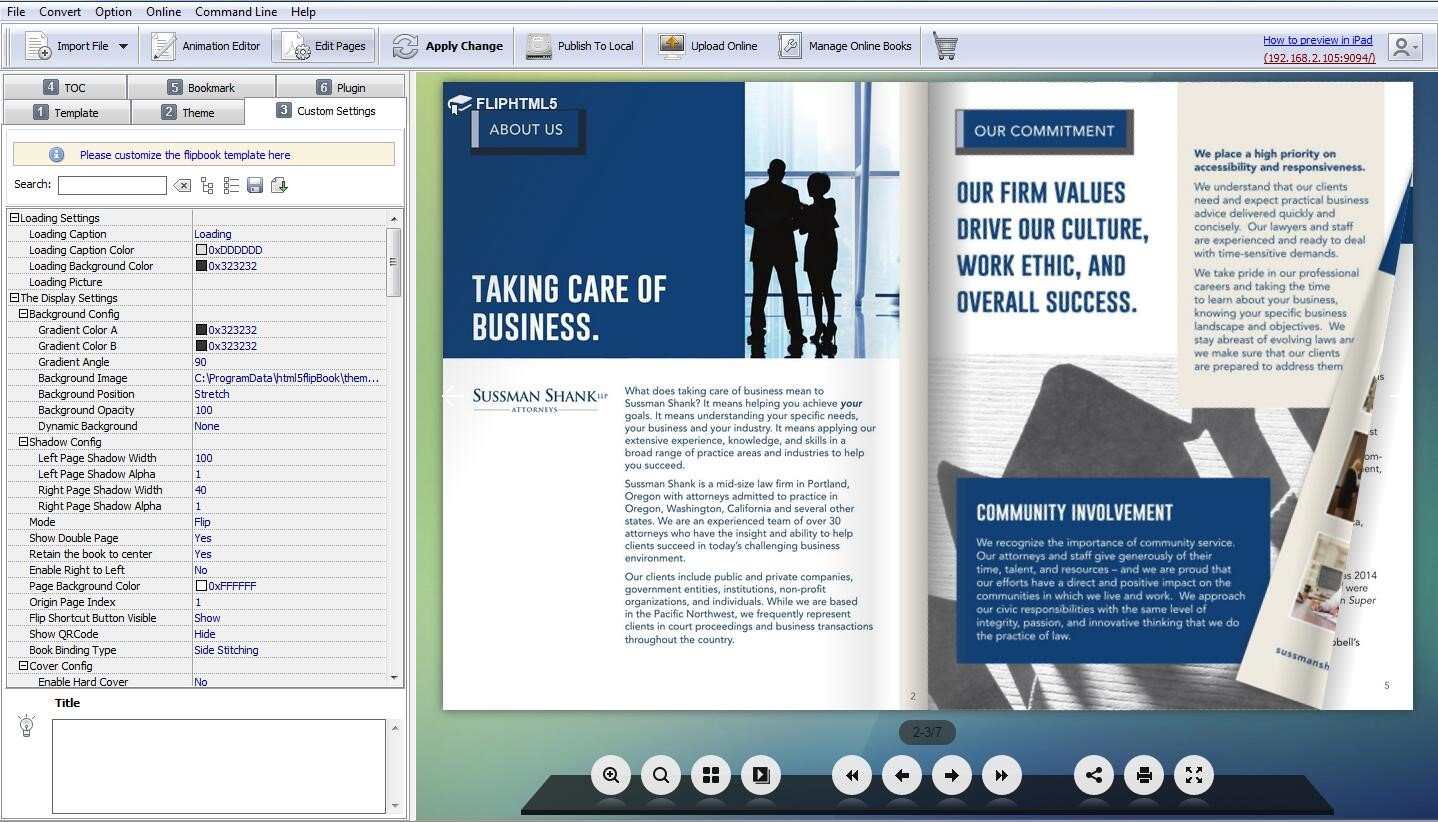Pick Gradient Color A swatch
Screen dimensions: 1438x822
(201, 330)
